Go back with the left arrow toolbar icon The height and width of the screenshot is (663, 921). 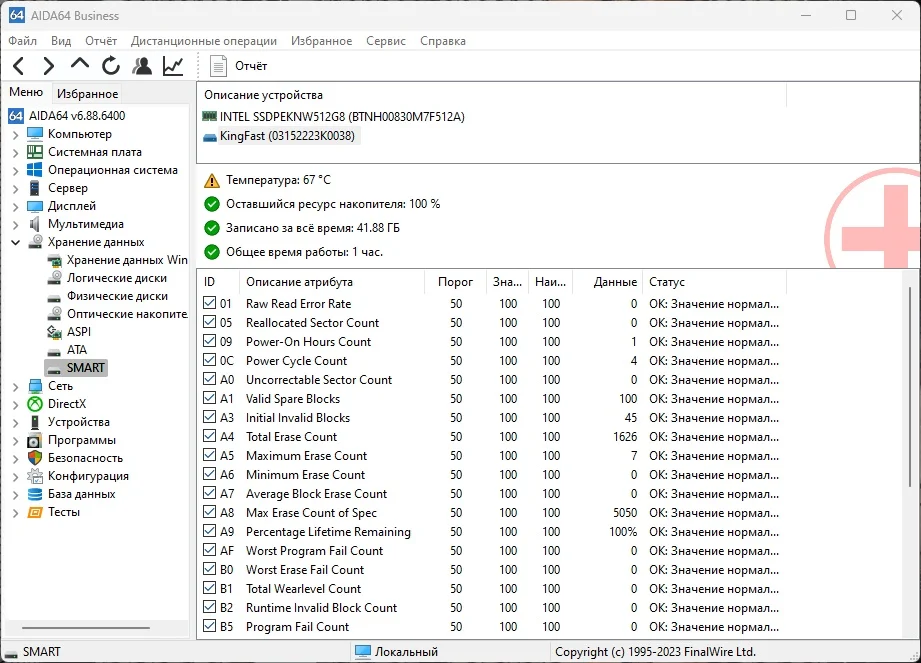pyautogui.click(x=18, y=66)
